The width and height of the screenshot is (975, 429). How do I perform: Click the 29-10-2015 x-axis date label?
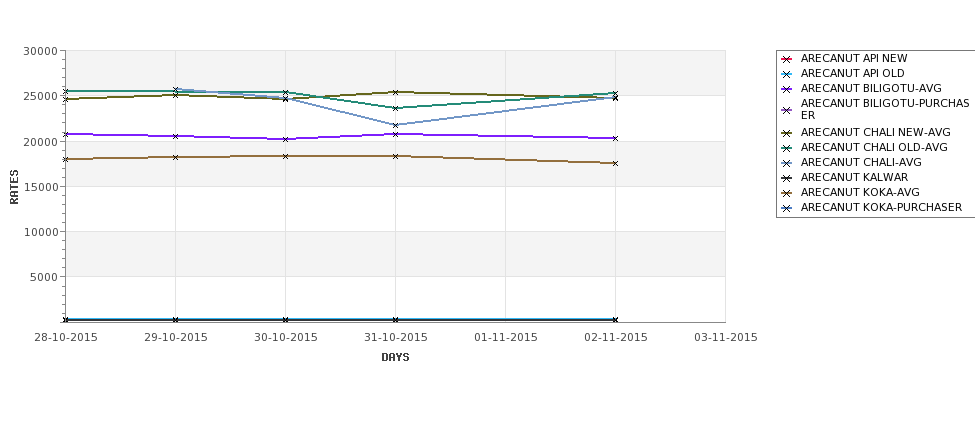click(x=176, y=338)
